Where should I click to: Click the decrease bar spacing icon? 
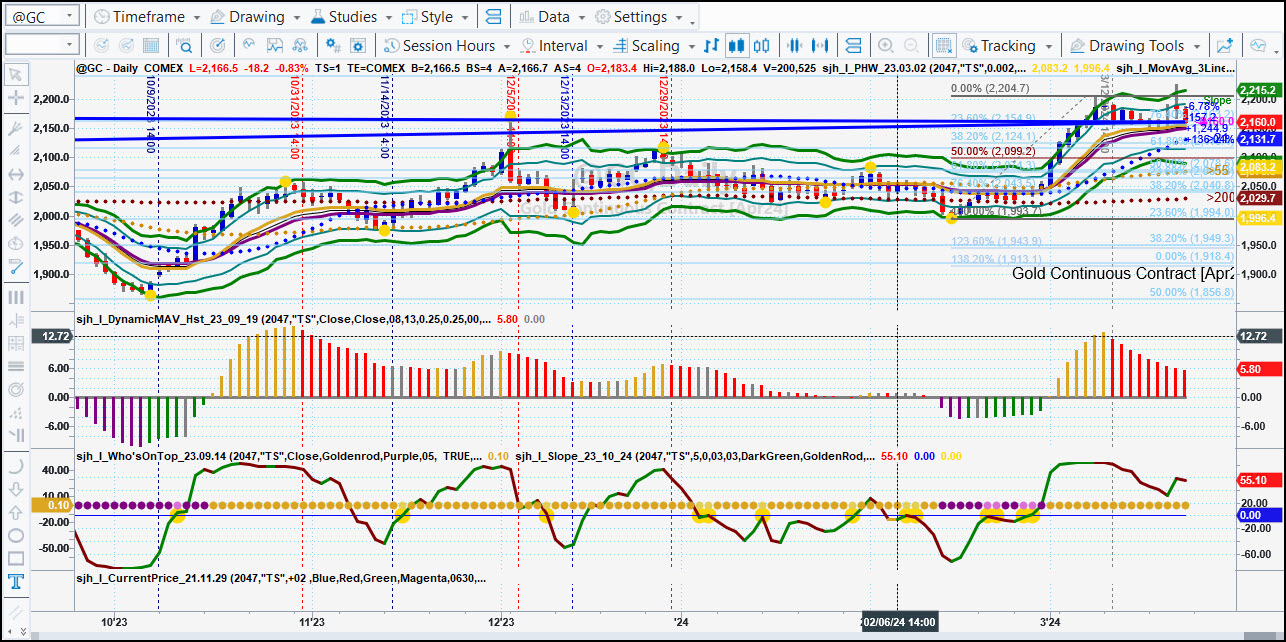coord(796,45)
